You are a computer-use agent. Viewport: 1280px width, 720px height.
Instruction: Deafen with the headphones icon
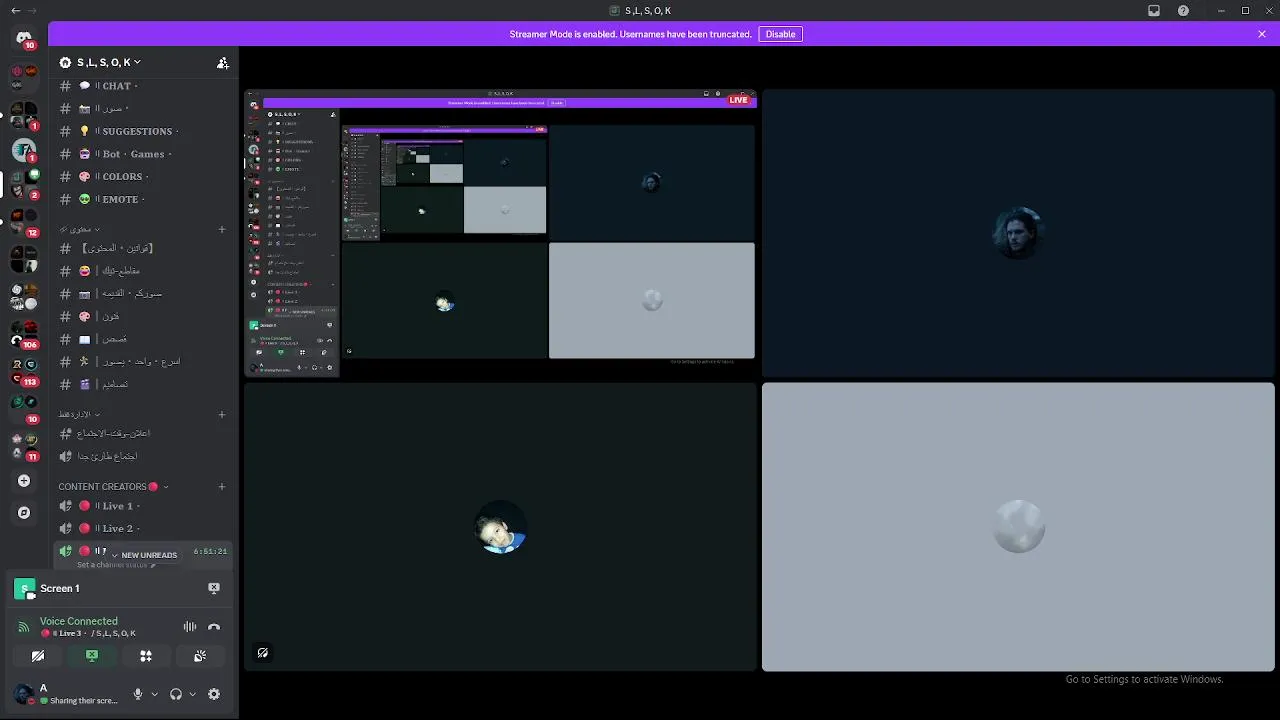click(x=176, y=694)
